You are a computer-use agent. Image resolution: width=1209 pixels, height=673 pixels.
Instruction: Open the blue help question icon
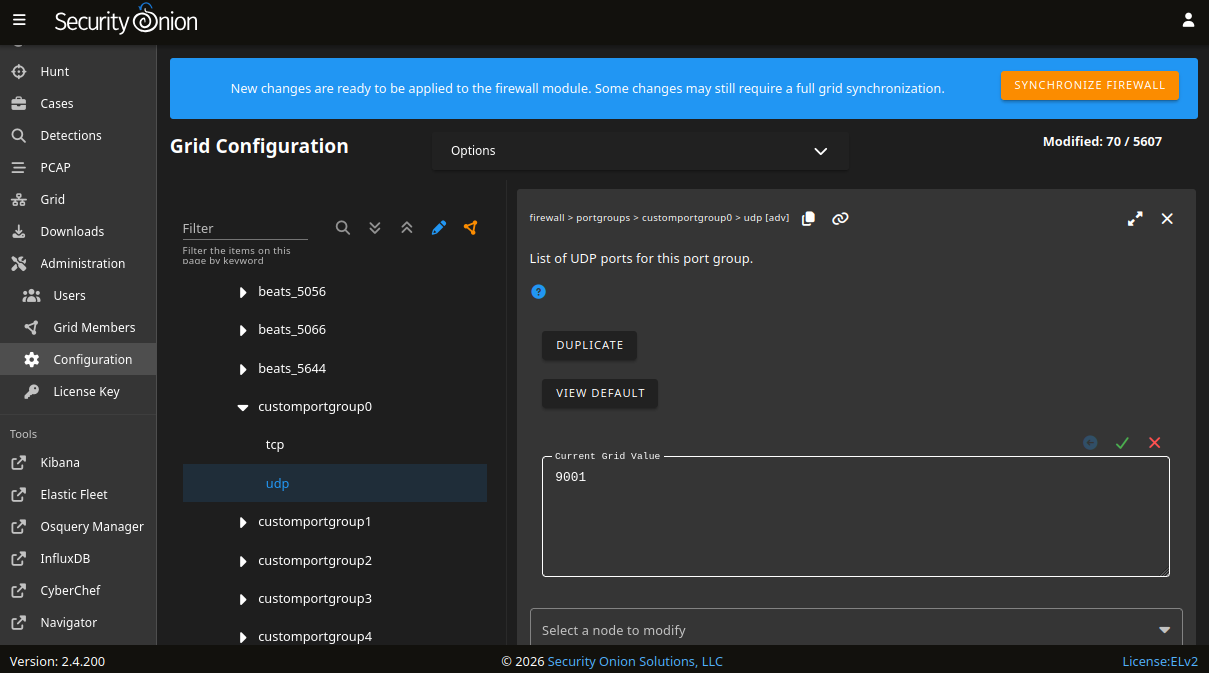pyautogui.click(x=538, y=292)
